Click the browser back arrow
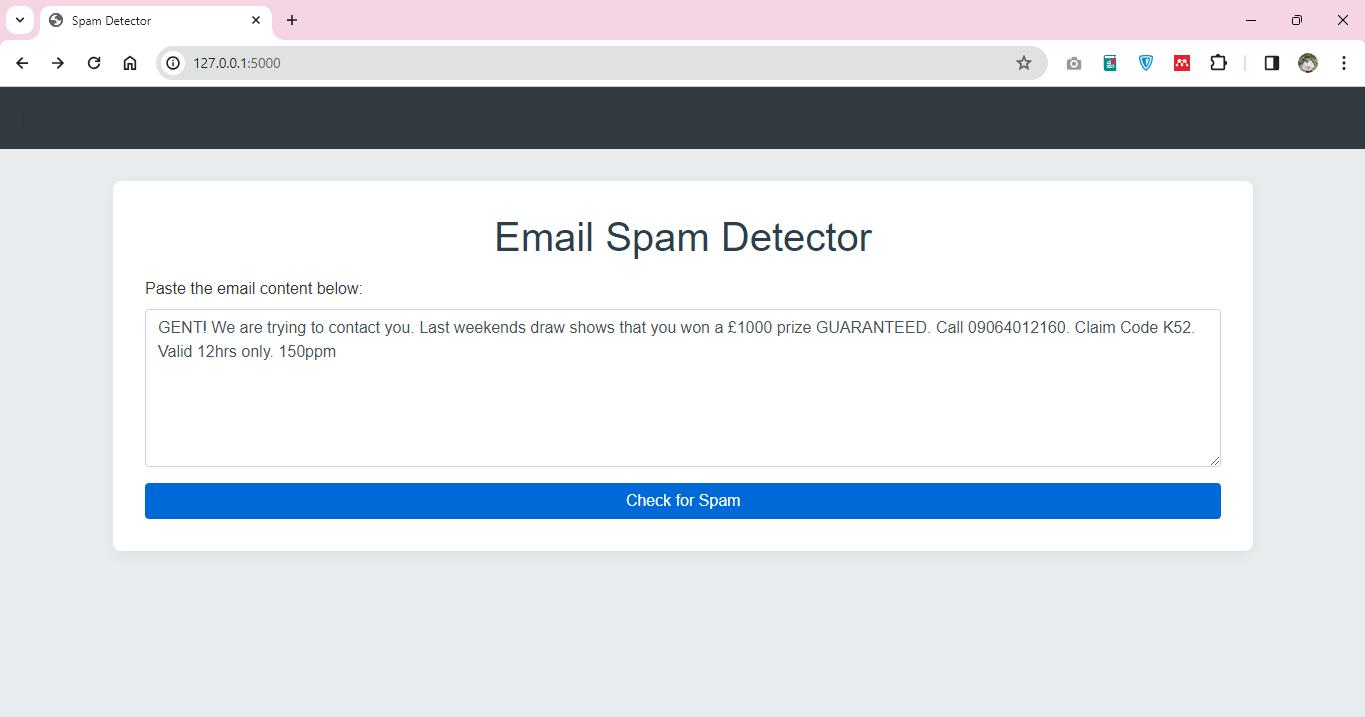This screenshot has width=1365, height=717. pyautogui.click(x=22, y=63)
